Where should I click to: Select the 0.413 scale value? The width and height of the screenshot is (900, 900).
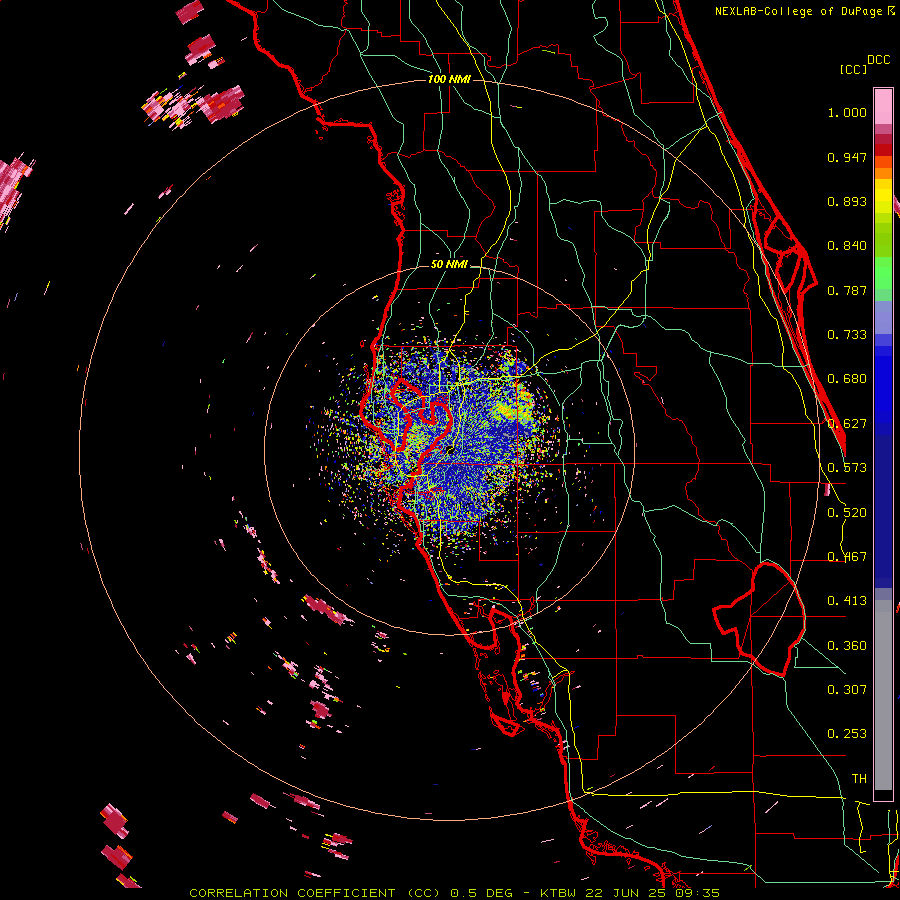[847, 601]
